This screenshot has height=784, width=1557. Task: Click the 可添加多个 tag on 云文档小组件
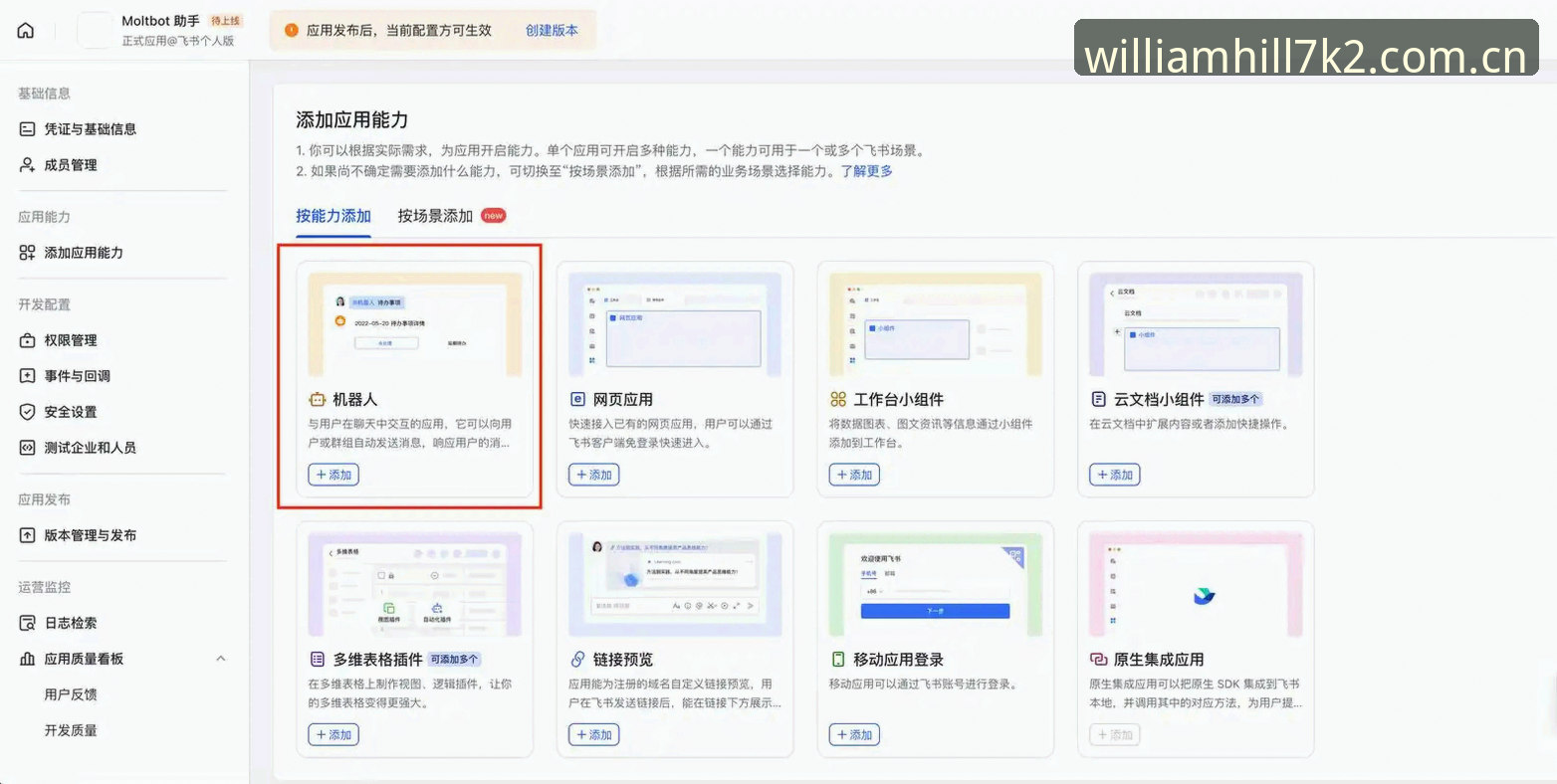(1235, 399)
